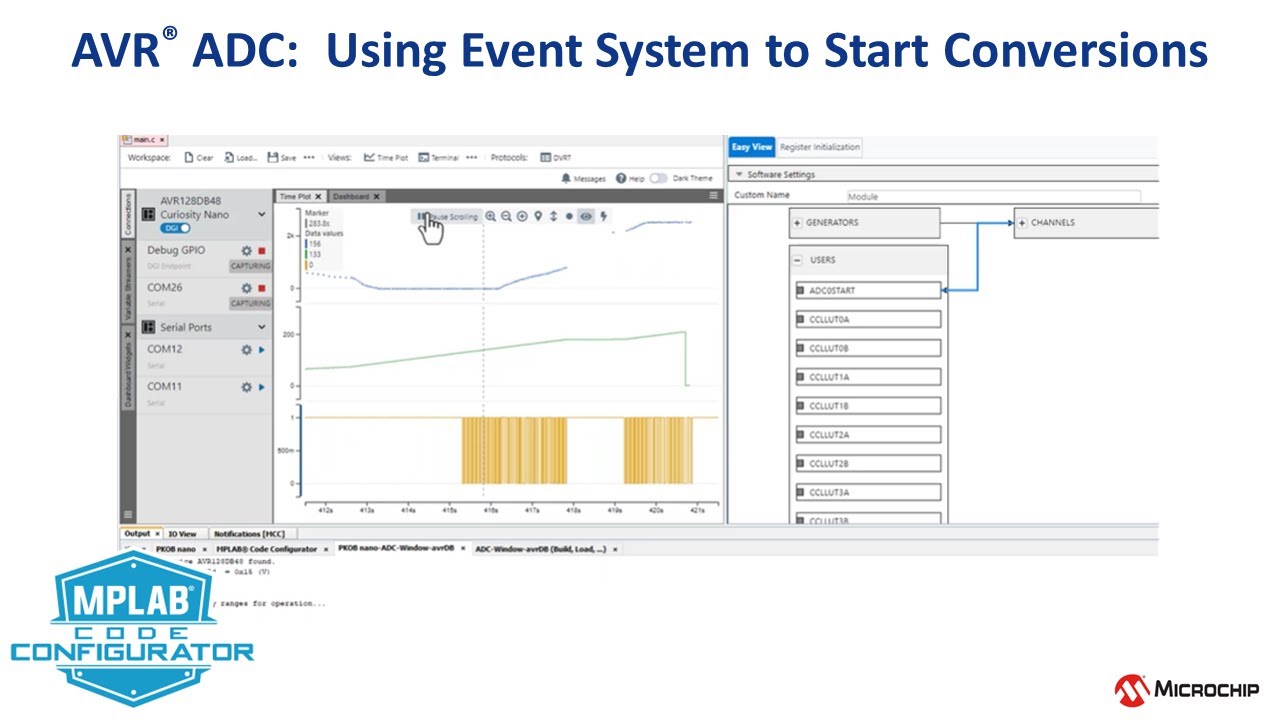Select the CCLLUT2A user

pyautogui.click(x=868, y=435)
